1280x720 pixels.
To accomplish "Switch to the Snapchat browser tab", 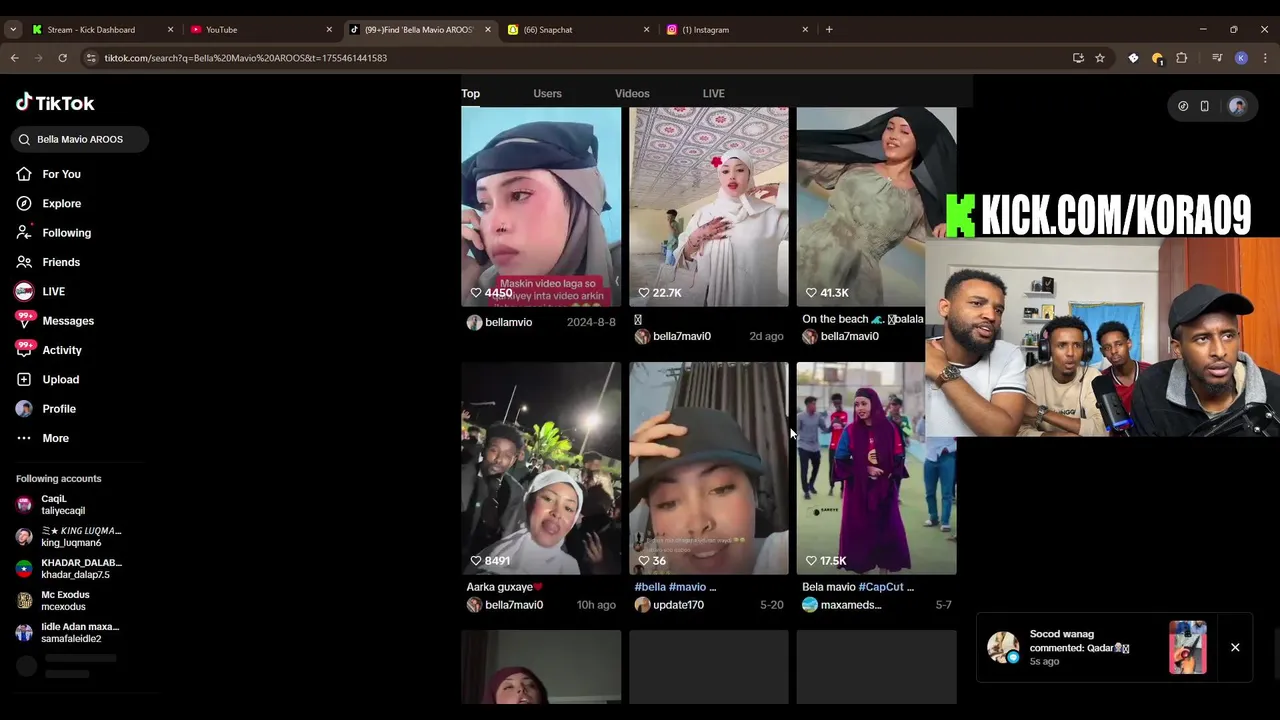I will [578, 30].
